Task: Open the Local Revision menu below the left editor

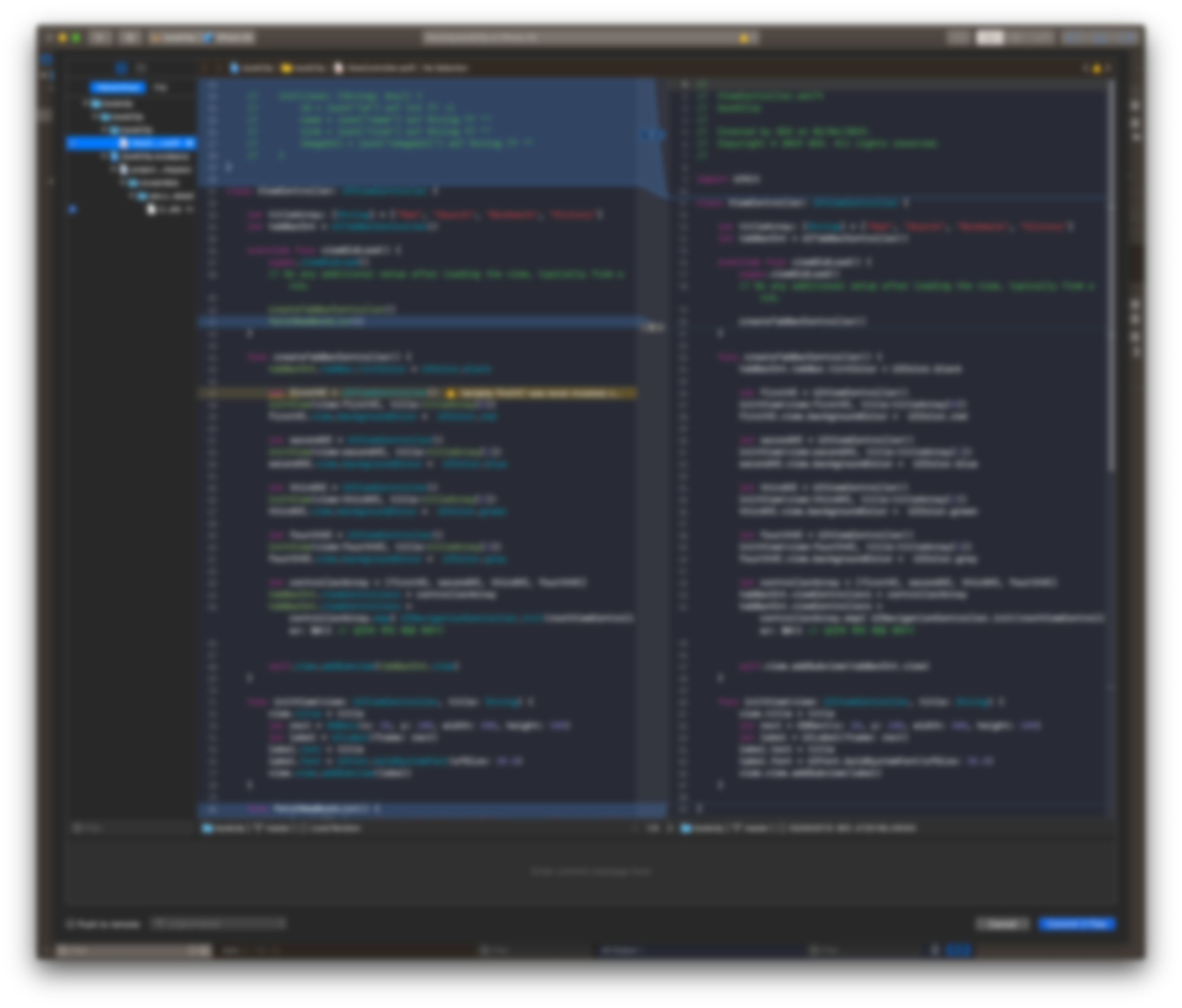Action: click(336, 828)
